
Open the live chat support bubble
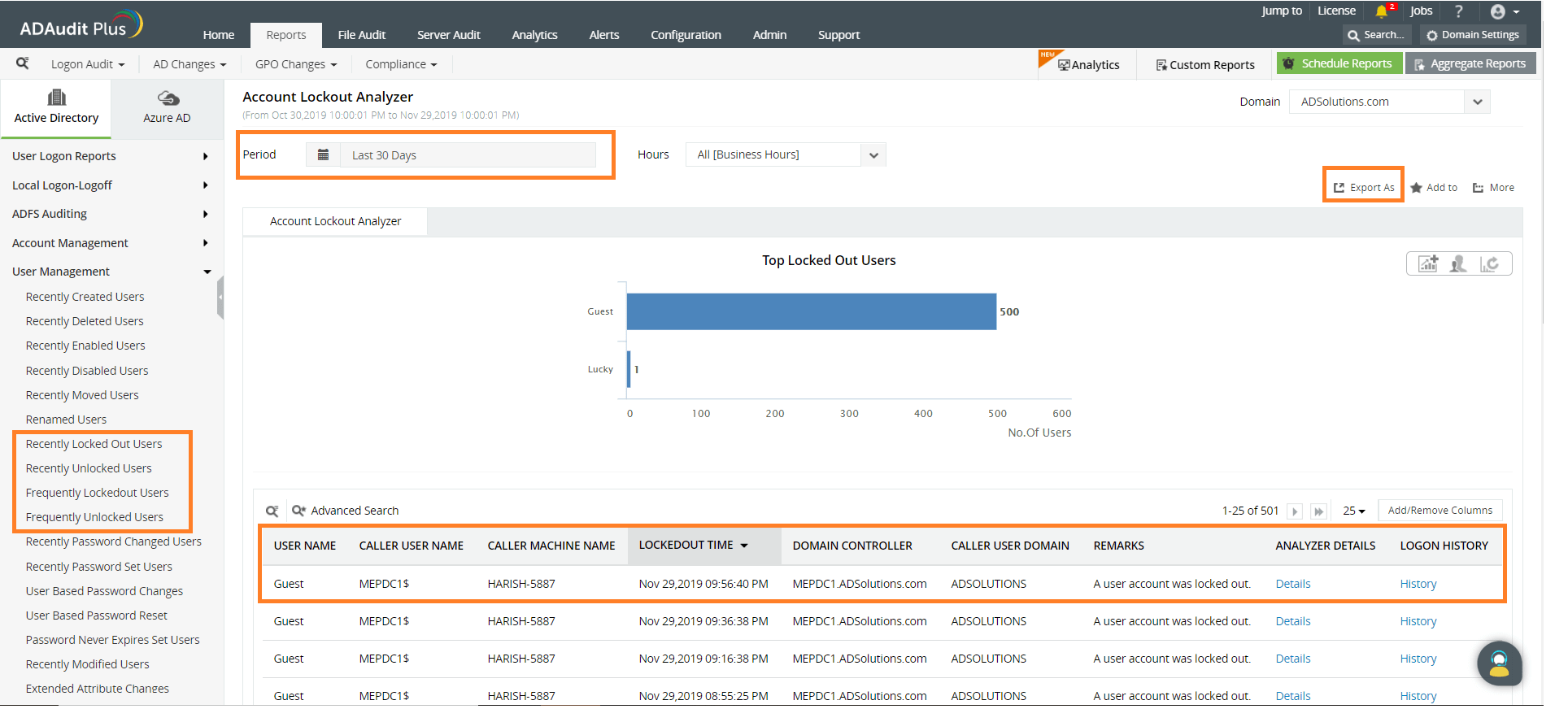tap(1499, 663)
